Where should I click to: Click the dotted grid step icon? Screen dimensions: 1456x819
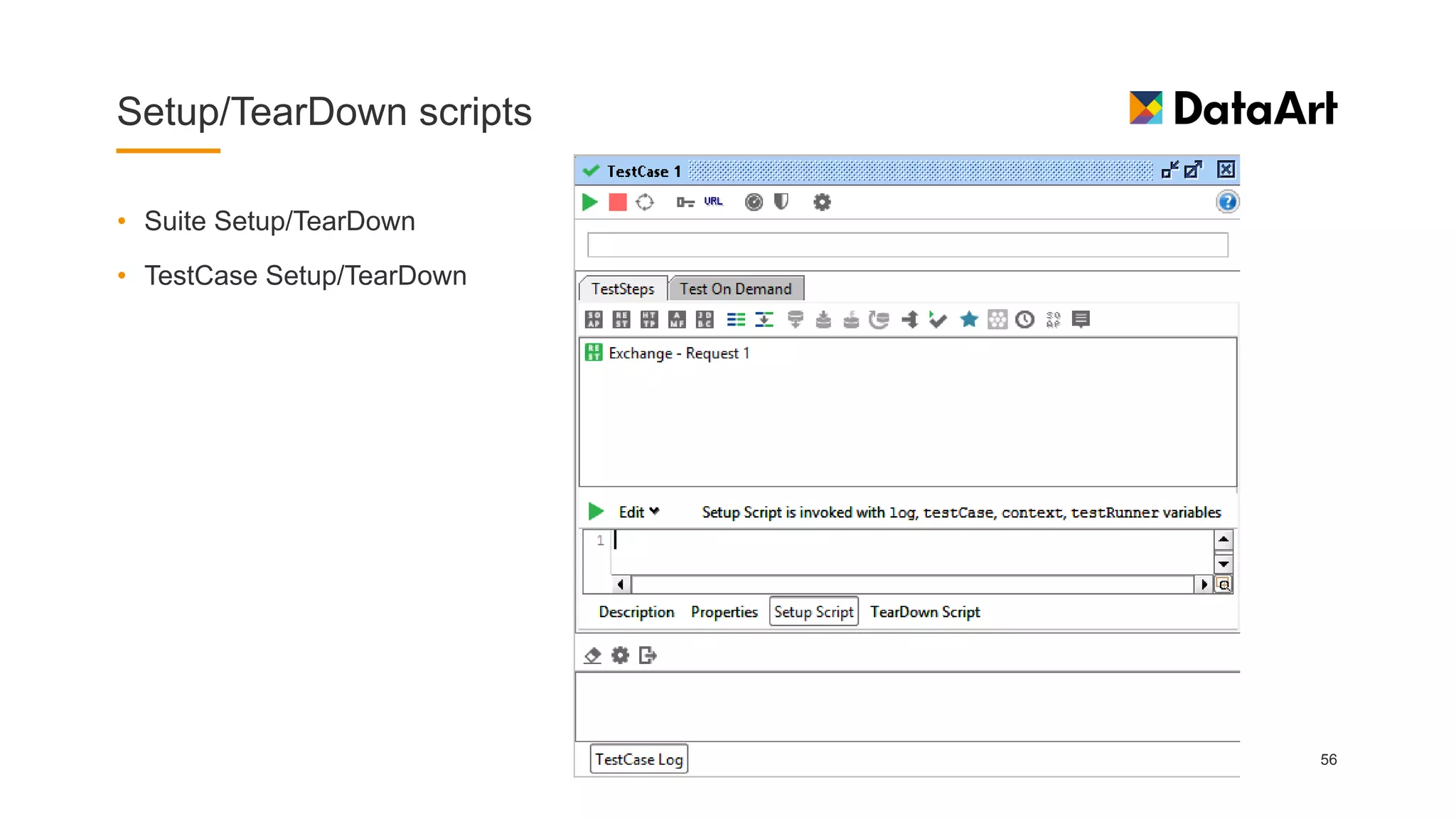tap(997, 320)
